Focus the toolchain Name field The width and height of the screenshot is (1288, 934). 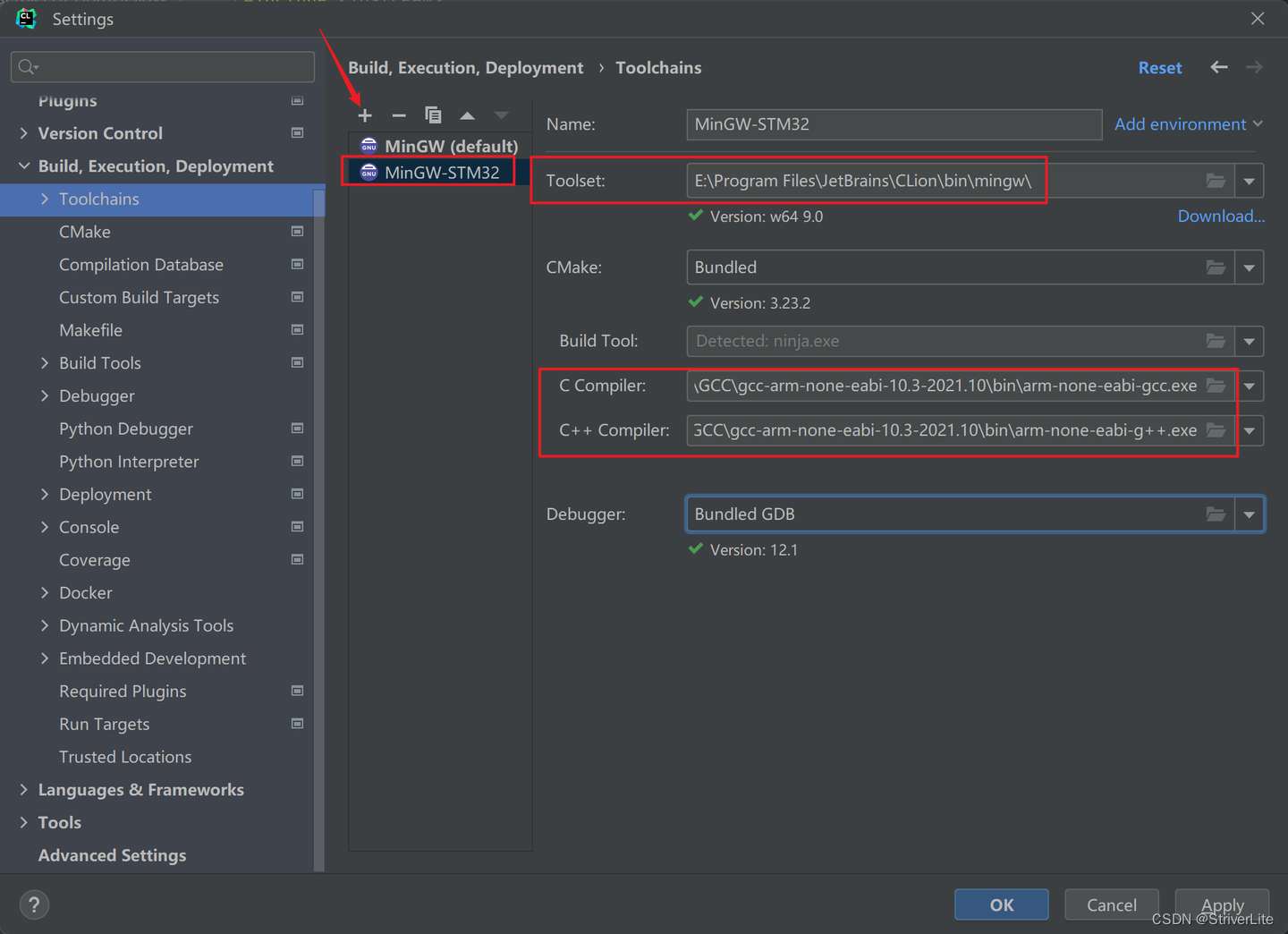tap(894, 124)
